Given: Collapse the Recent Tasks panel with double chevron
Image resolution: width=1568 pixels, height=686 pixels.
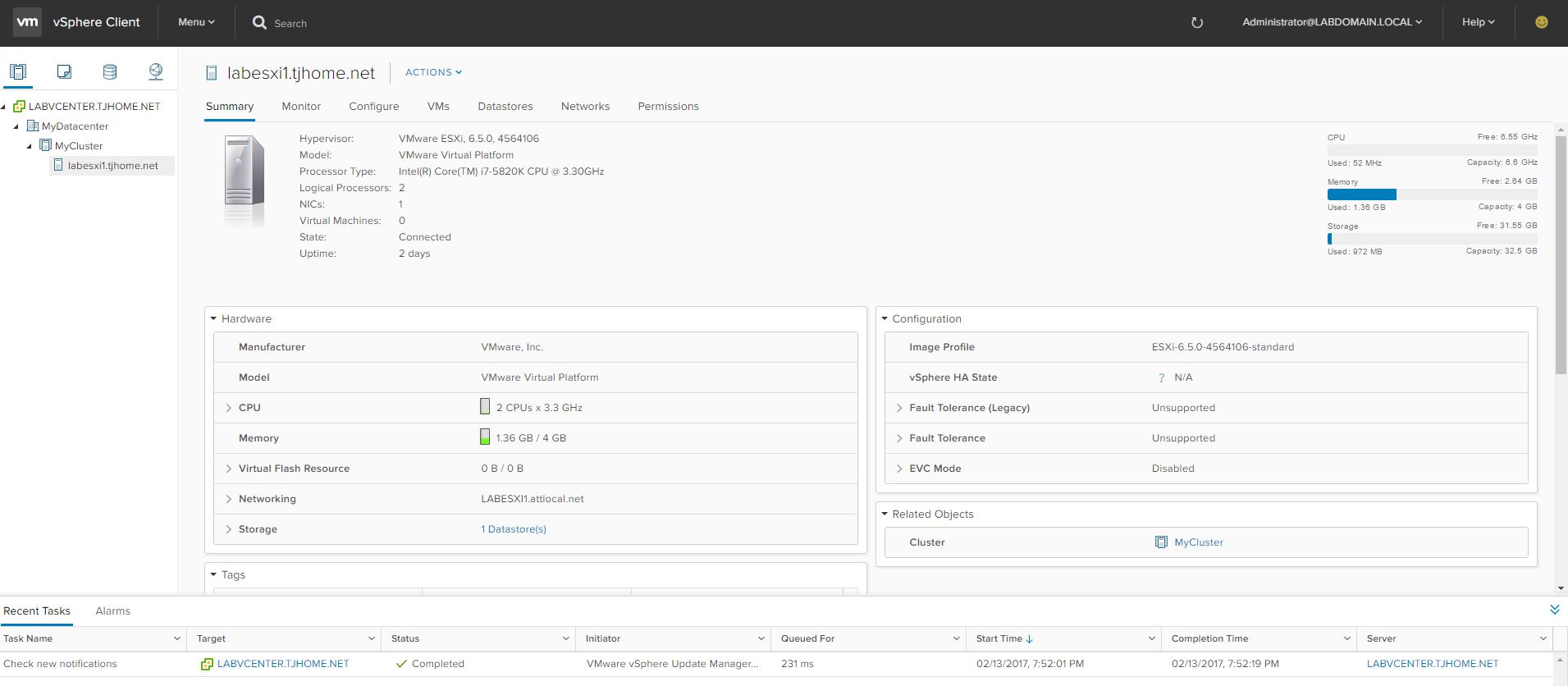Looking at the screenshot, I should [1554, 610].
